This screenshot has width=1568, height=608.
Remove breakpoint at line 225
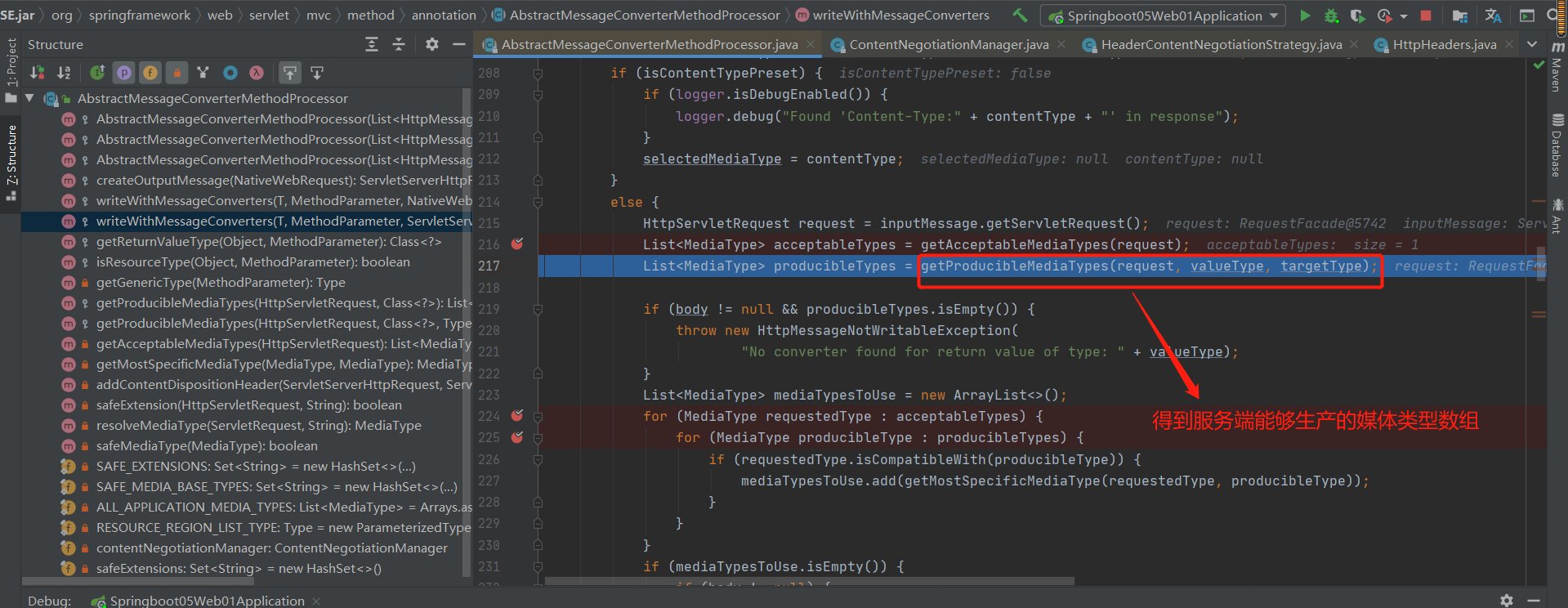517,437
